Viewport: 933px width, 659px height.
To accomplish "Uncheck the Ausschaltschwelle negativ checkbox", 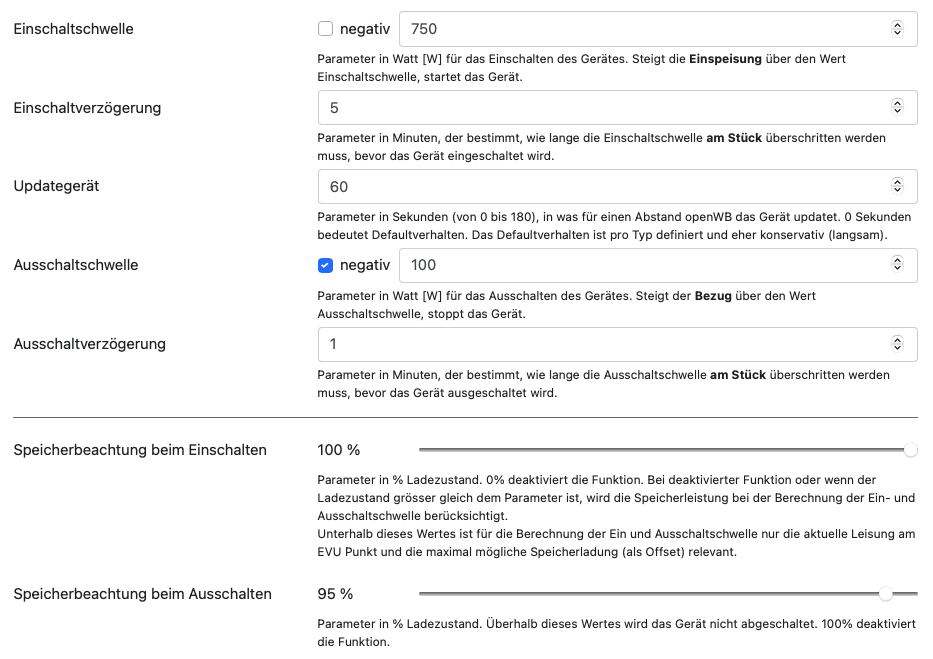I will tap(325, 266).
